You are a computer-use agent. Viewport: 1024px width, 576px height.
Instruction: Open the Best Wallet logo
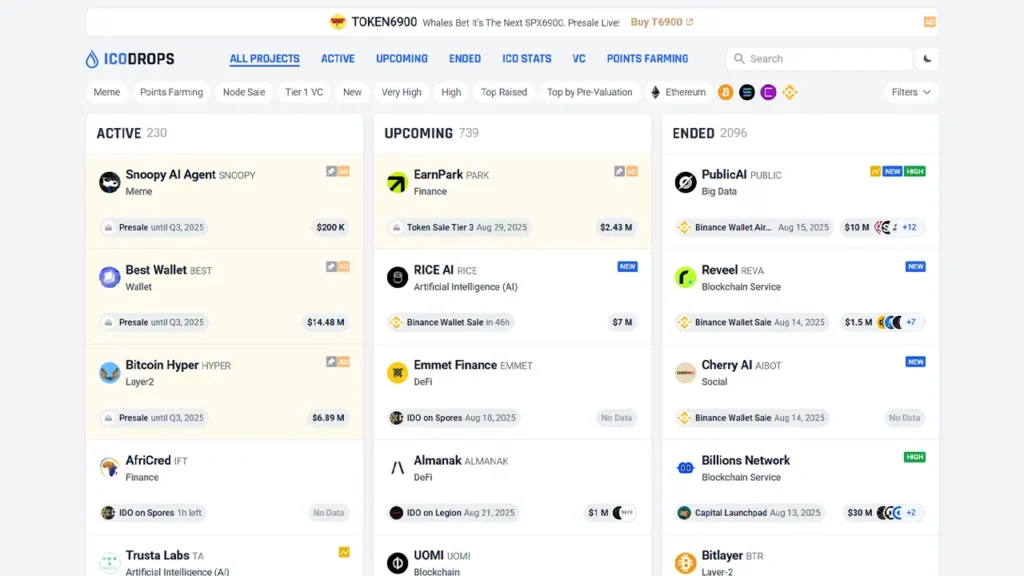click(110, 277)
